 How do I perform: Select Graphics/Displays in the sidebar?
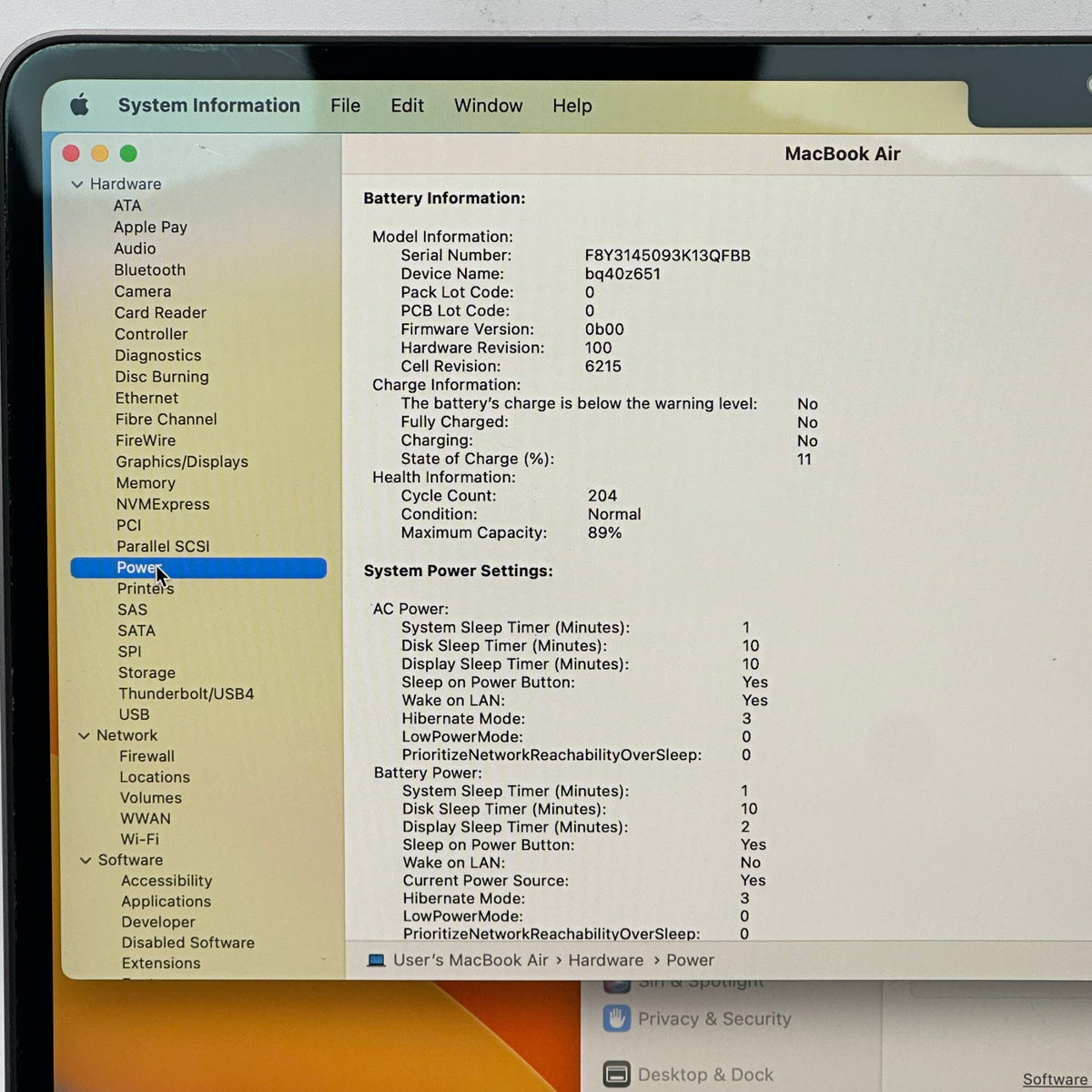[x=182, y=461]
